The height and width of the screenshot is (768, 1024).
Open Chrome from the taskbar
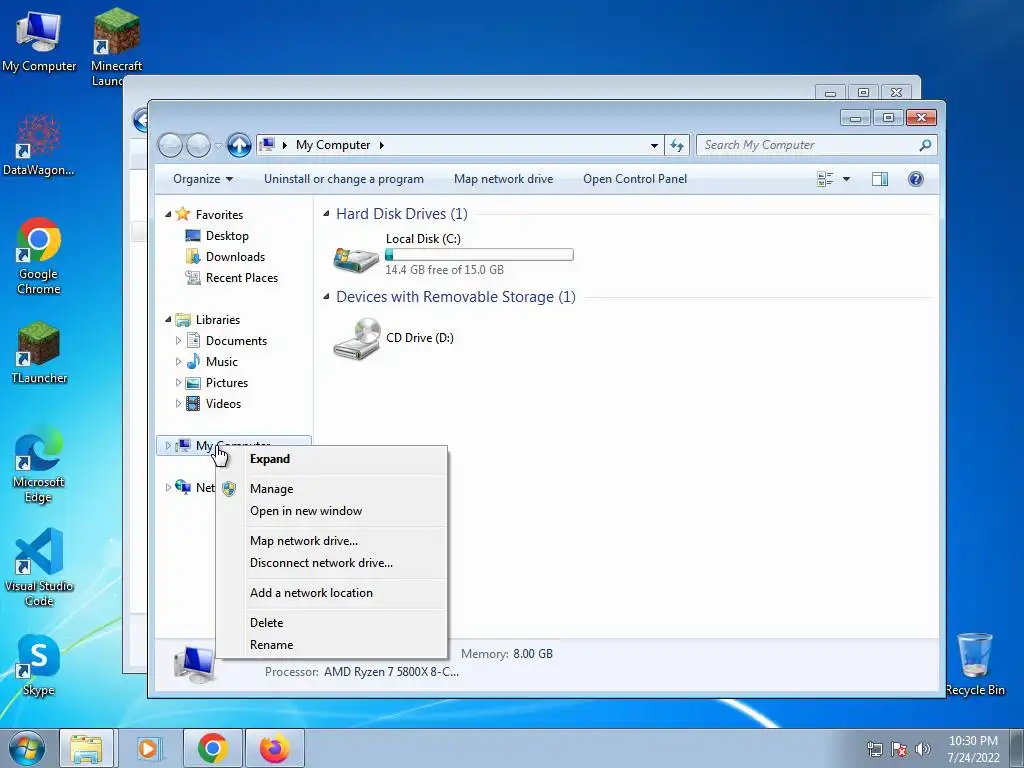pos(213,748)
